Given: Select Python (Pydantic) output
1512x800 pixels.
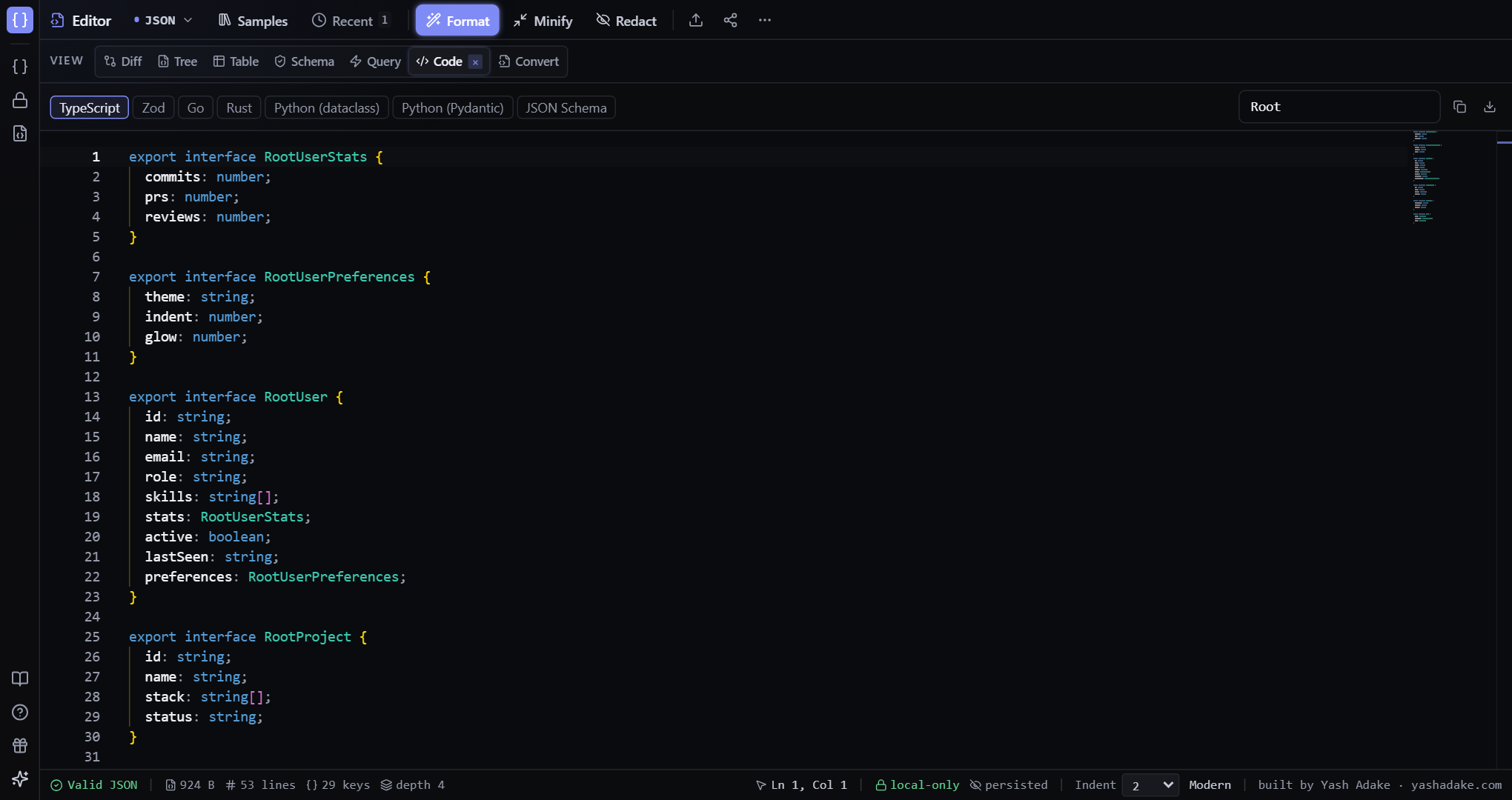Looking at the screenshot, I should click(x=452, y=107).
